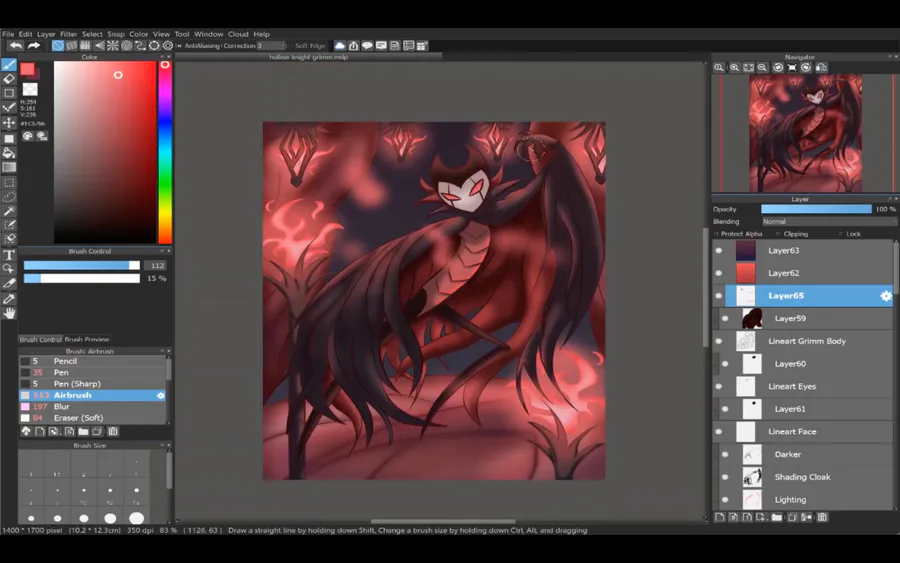Open the Airbrush settings gear
This screenshot has width=900, height=563.
[160, 395]
